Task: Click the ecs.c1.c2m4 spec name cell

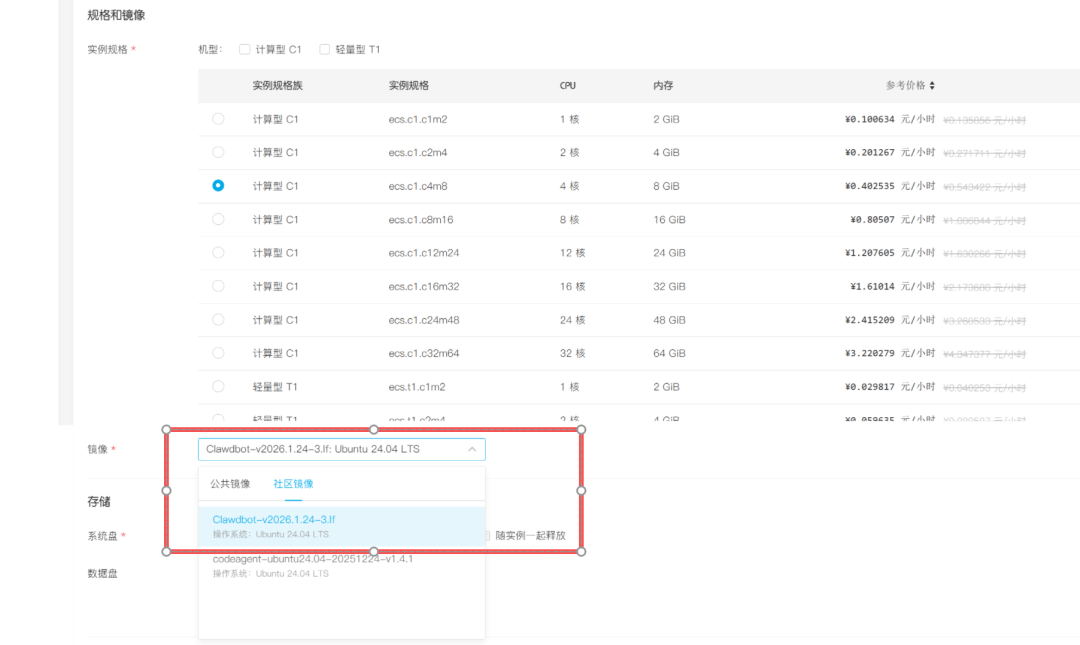Action: (x=418, y=152)
